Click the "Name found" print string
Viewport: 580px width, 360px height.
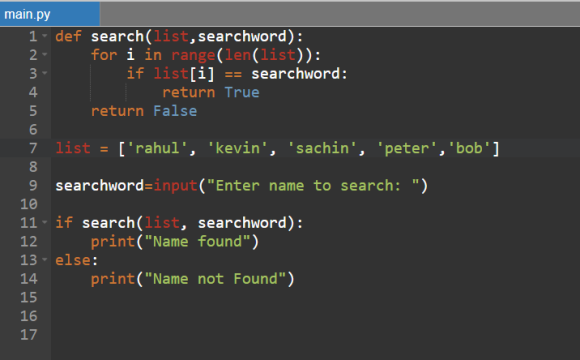(x=197, y=242)
